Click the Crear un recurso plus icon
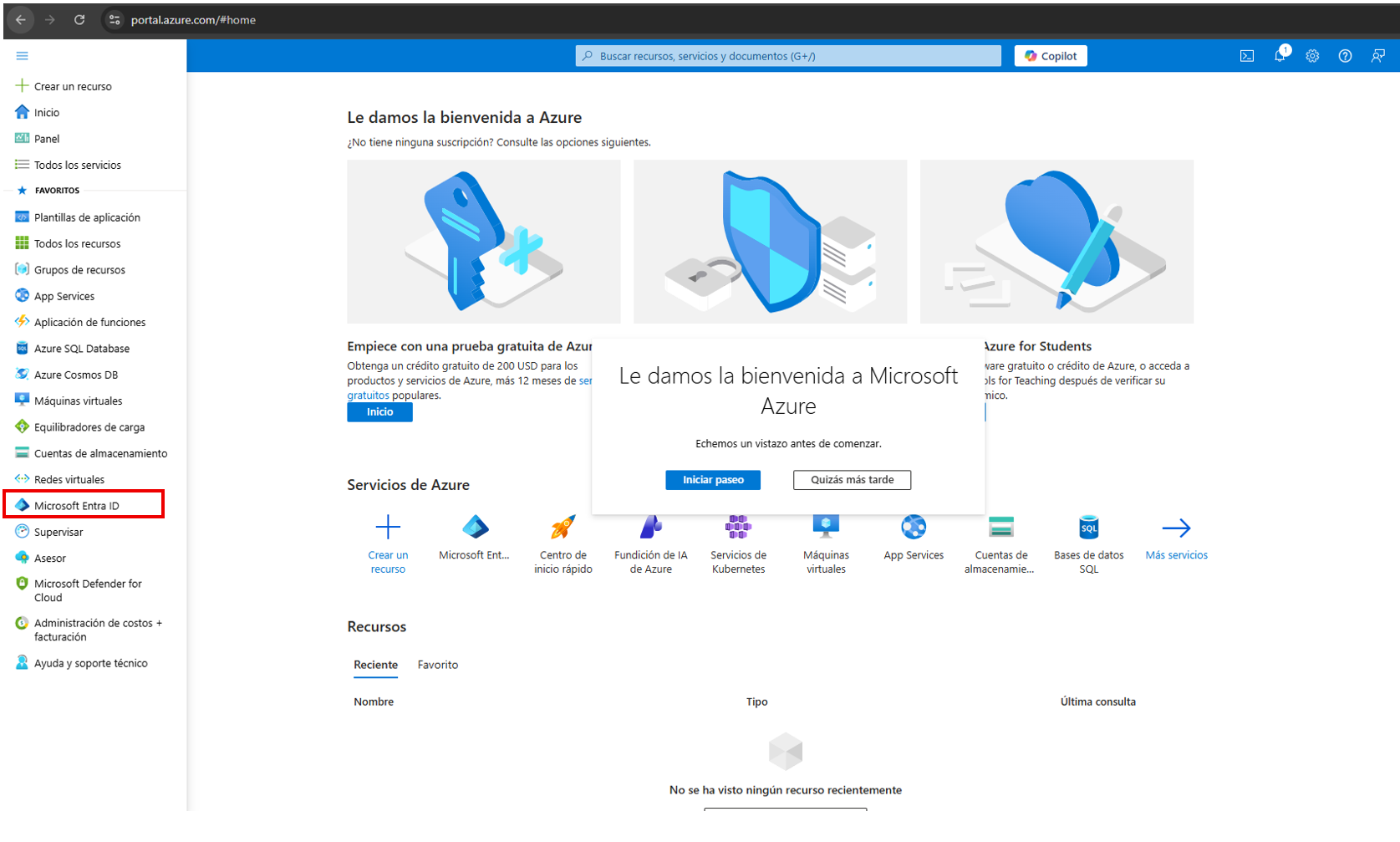The width and height of the screenshot is (1400, 842). click(388, 528)
